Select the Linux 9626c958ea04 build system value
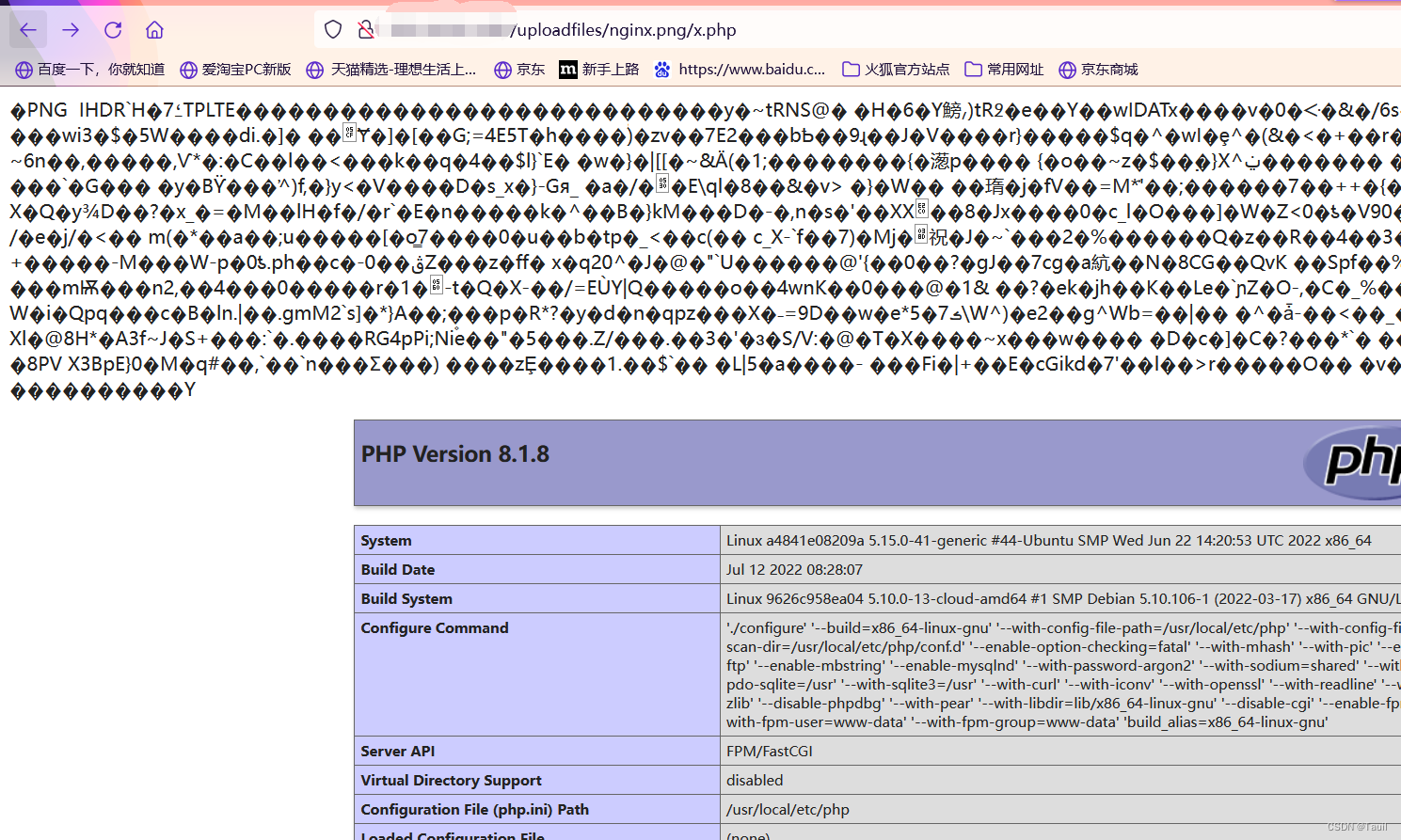 (1063, 599)
